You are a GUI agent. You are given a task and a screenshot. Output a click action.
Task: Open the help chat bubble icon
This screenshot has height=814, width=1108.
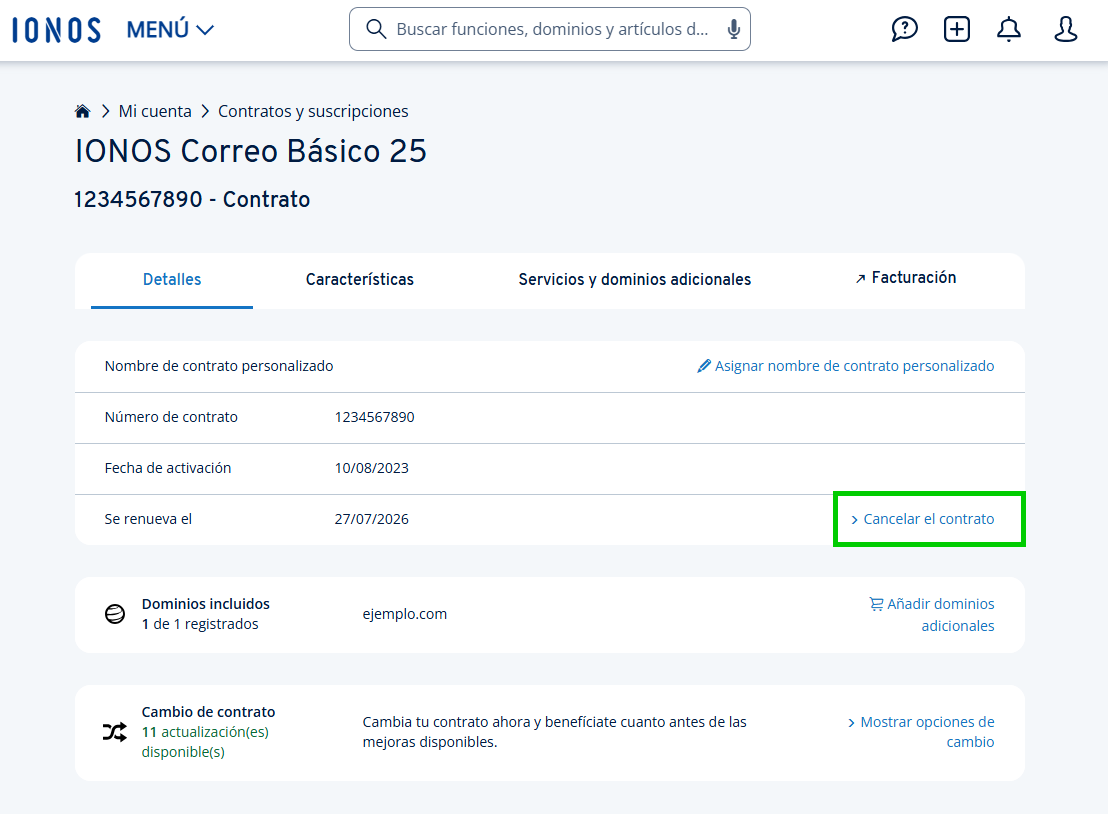coord(904,29)
